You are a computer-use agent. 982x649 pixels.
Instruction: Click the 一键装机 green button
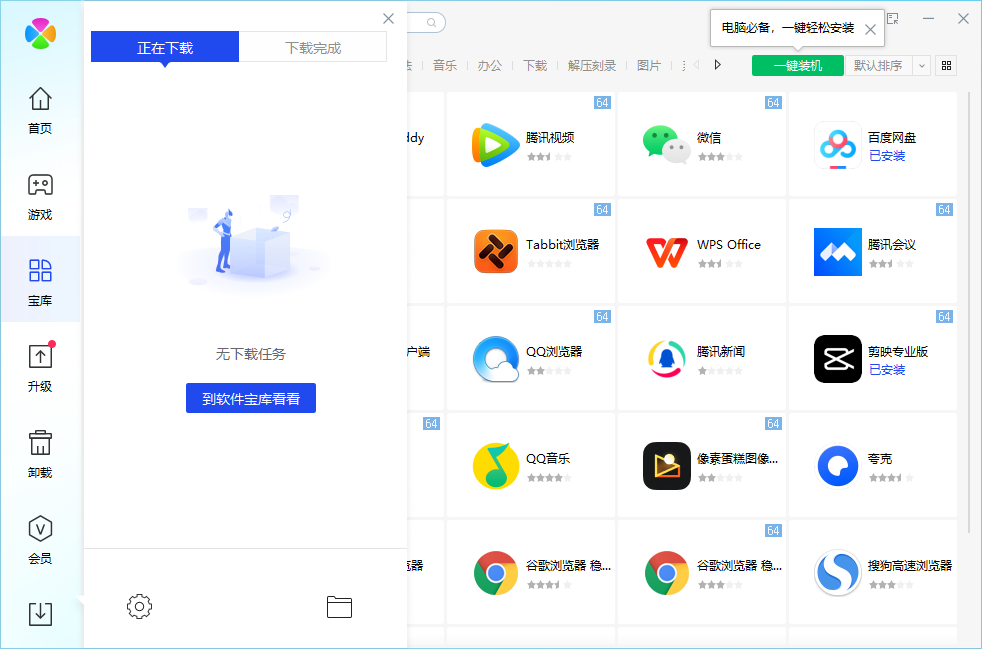798,66
